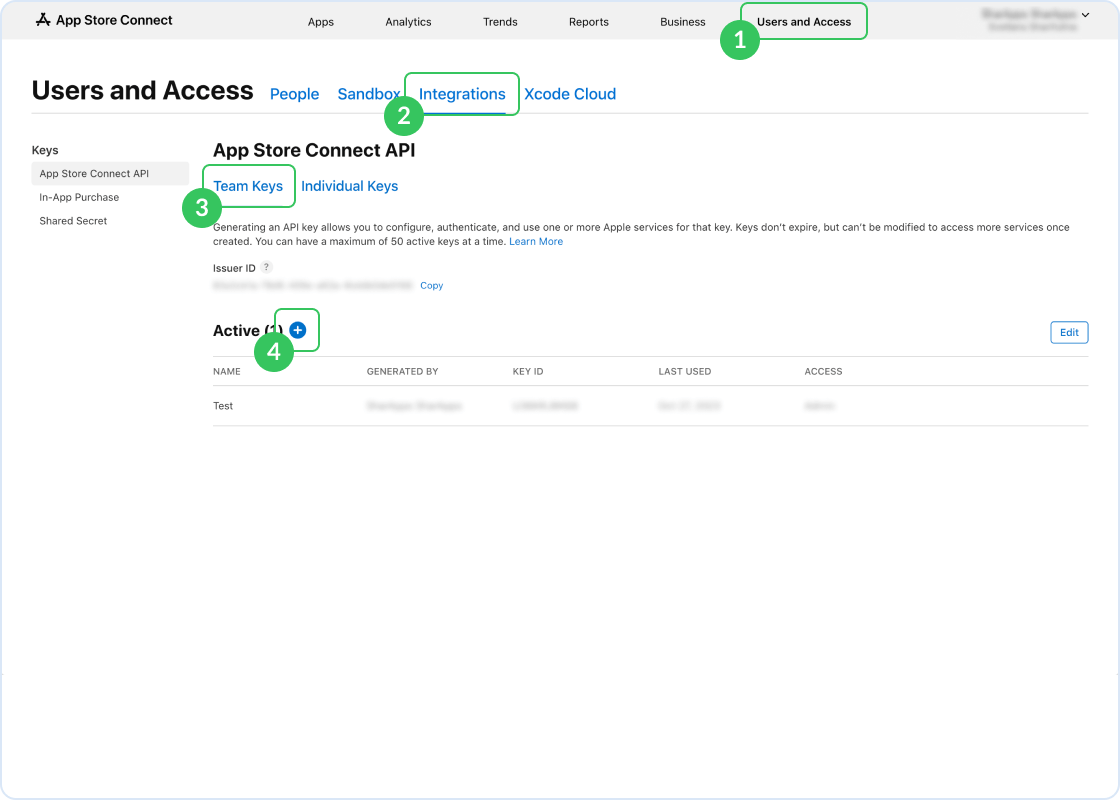Open the Learn More link
1120x800 pixels.
coord(536,241)
